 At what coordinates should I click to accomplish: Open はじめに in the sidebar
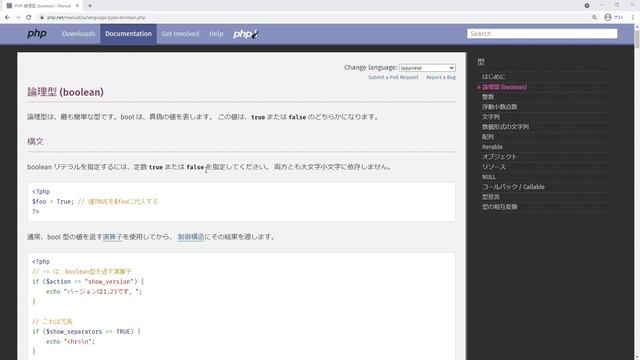click(x=493, y=77)
